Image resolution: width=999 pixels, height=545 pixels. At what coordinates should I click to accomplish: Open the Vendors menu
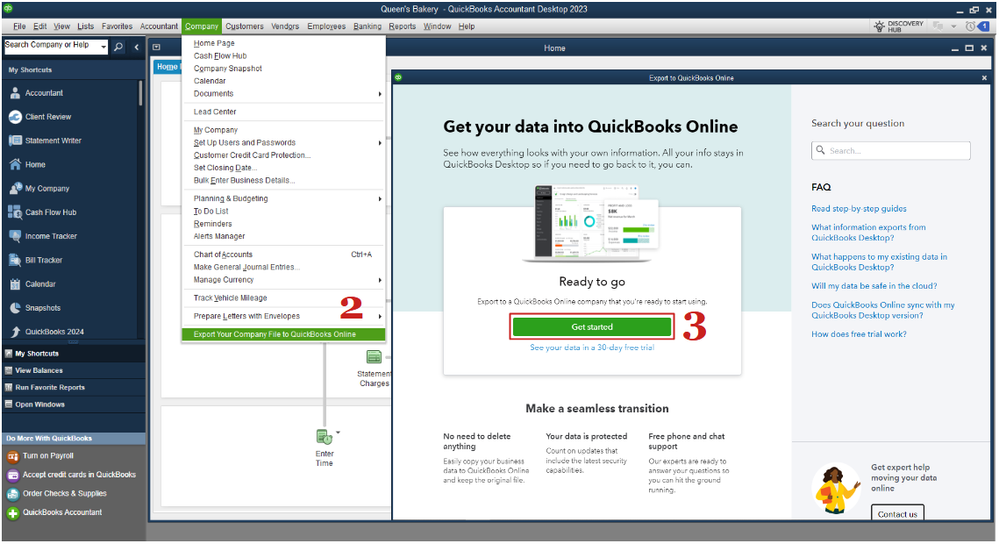[285, 26]
